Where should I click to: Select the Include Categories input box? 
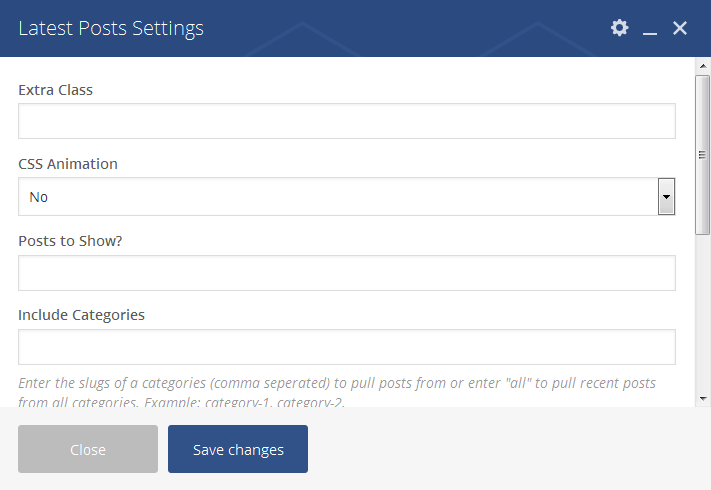point(347,347)
